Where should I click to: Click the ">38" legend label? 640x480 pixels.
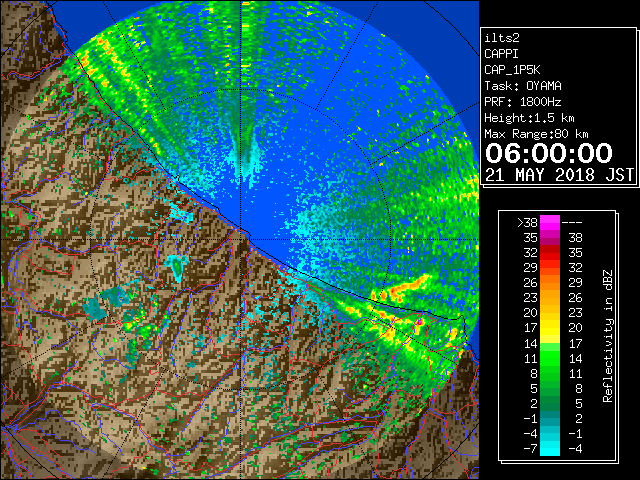click(x=527, y=223)
